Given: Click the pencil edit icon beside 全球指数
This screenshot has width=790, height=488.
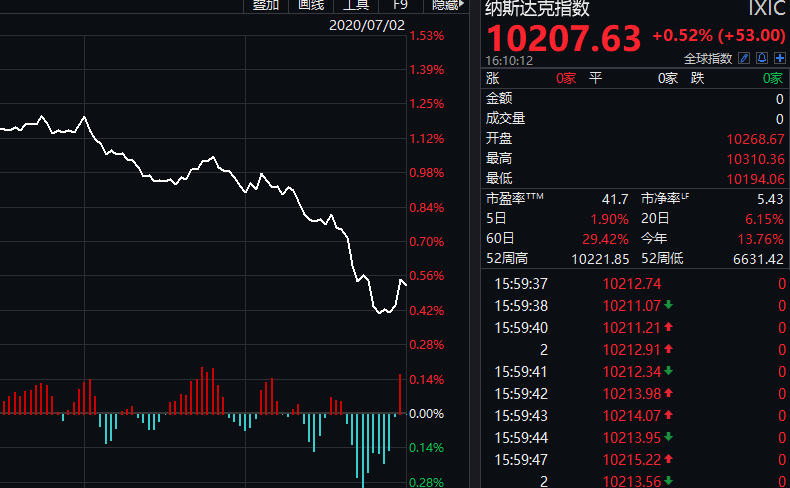Looking at the screenshot, I should (x=744, y=58).
